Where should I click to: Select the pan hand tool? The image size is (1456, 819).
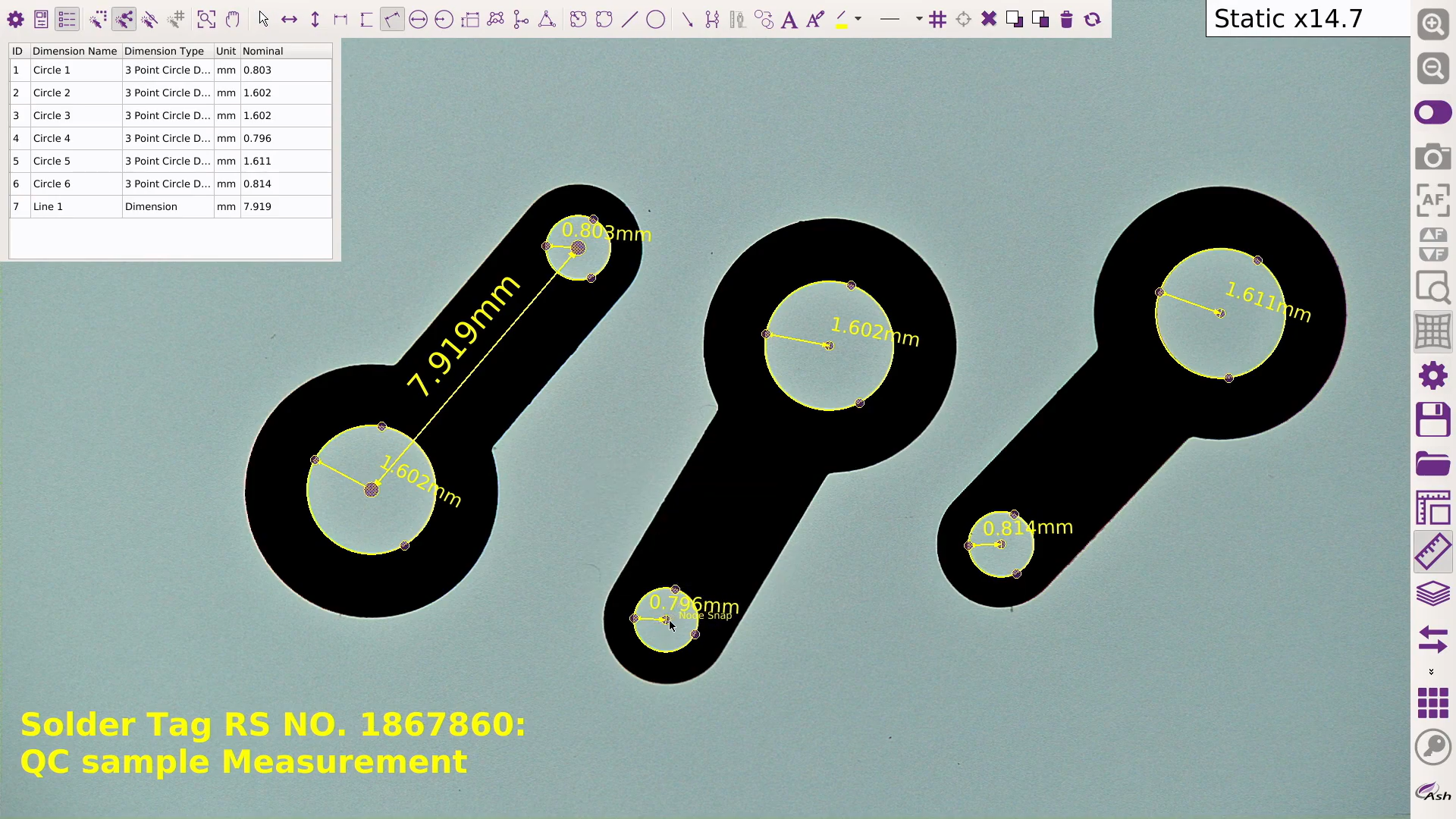[232, 19]
